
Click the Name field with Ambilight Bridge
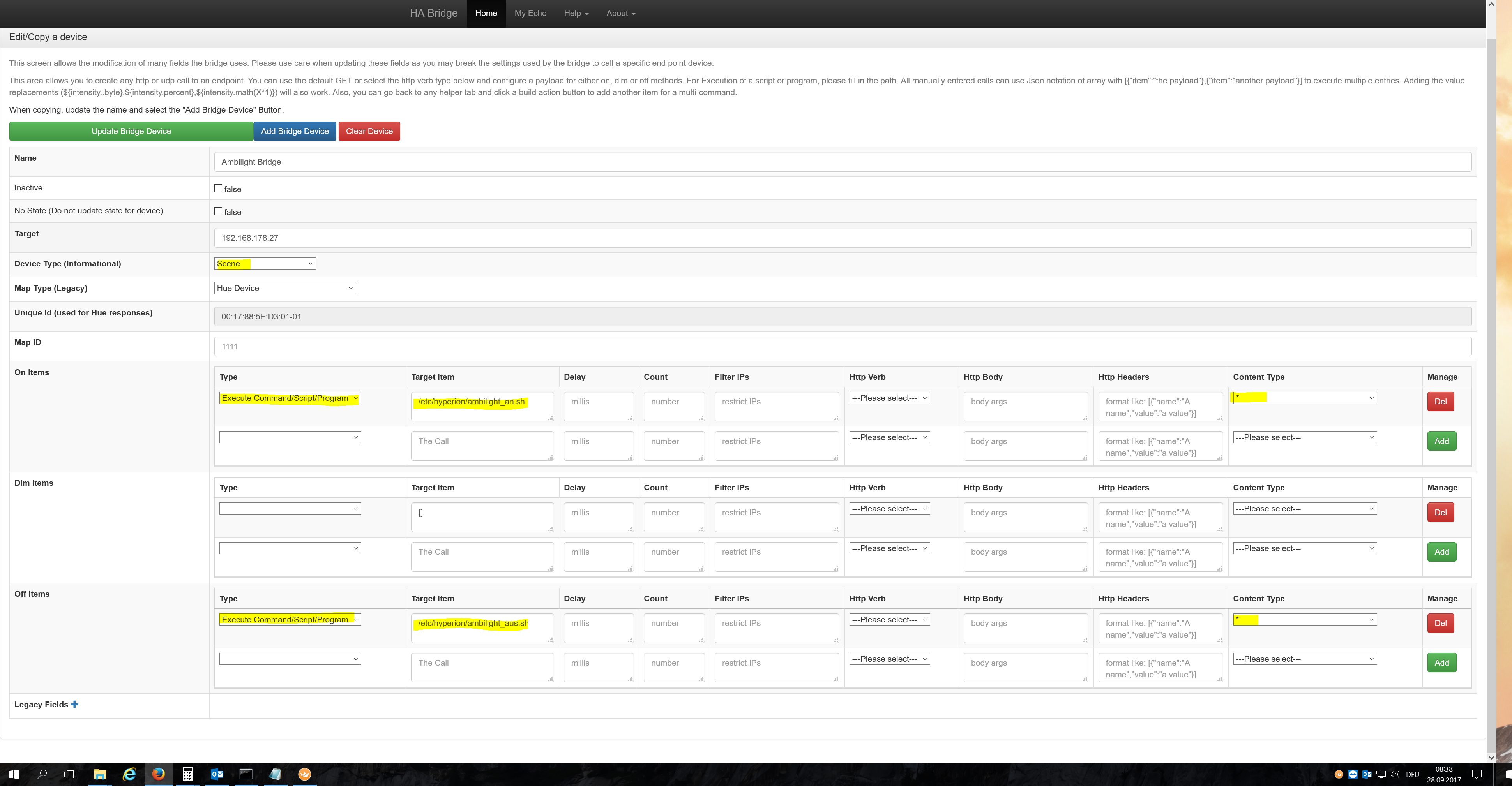tap(842, 162)
